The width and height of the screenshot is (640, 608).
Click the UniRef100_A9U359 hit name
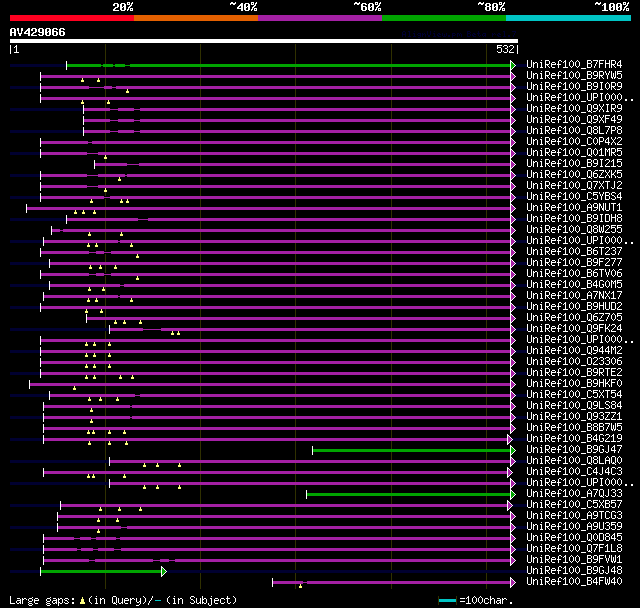click(574, 527)
